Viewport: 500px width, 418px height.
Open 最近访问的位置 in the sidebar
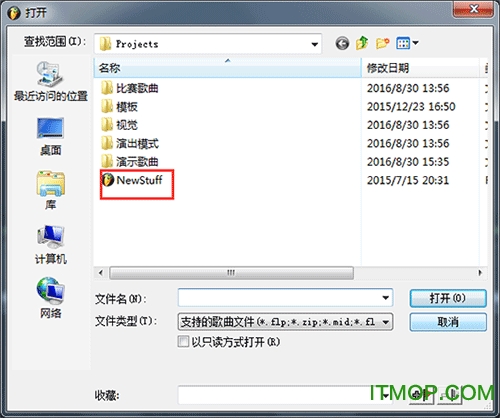pyautogui.click(x=51, y=81)
